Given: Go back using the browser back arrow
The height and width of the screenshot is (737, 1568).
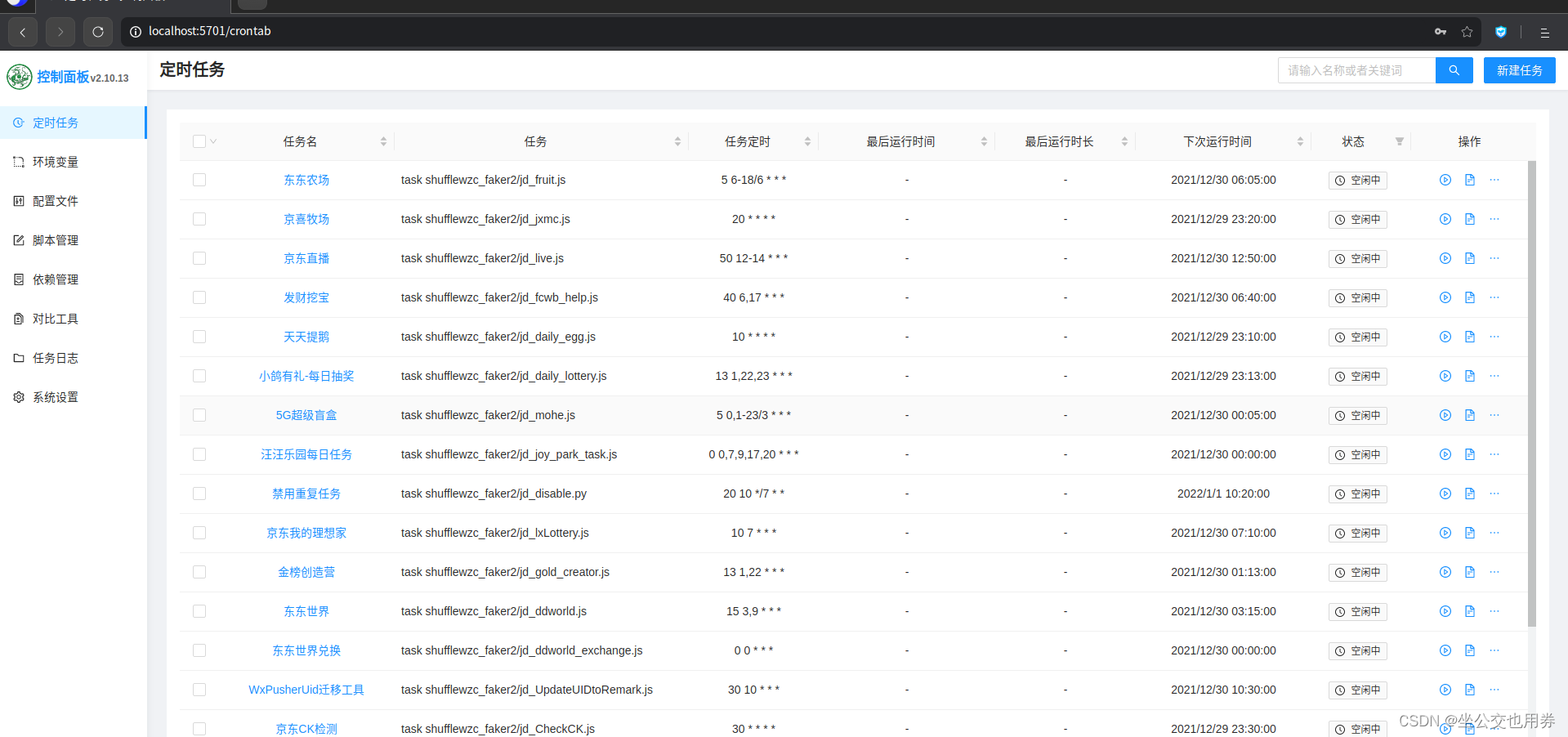Looking at the screenshot, I should click(23, 32).
